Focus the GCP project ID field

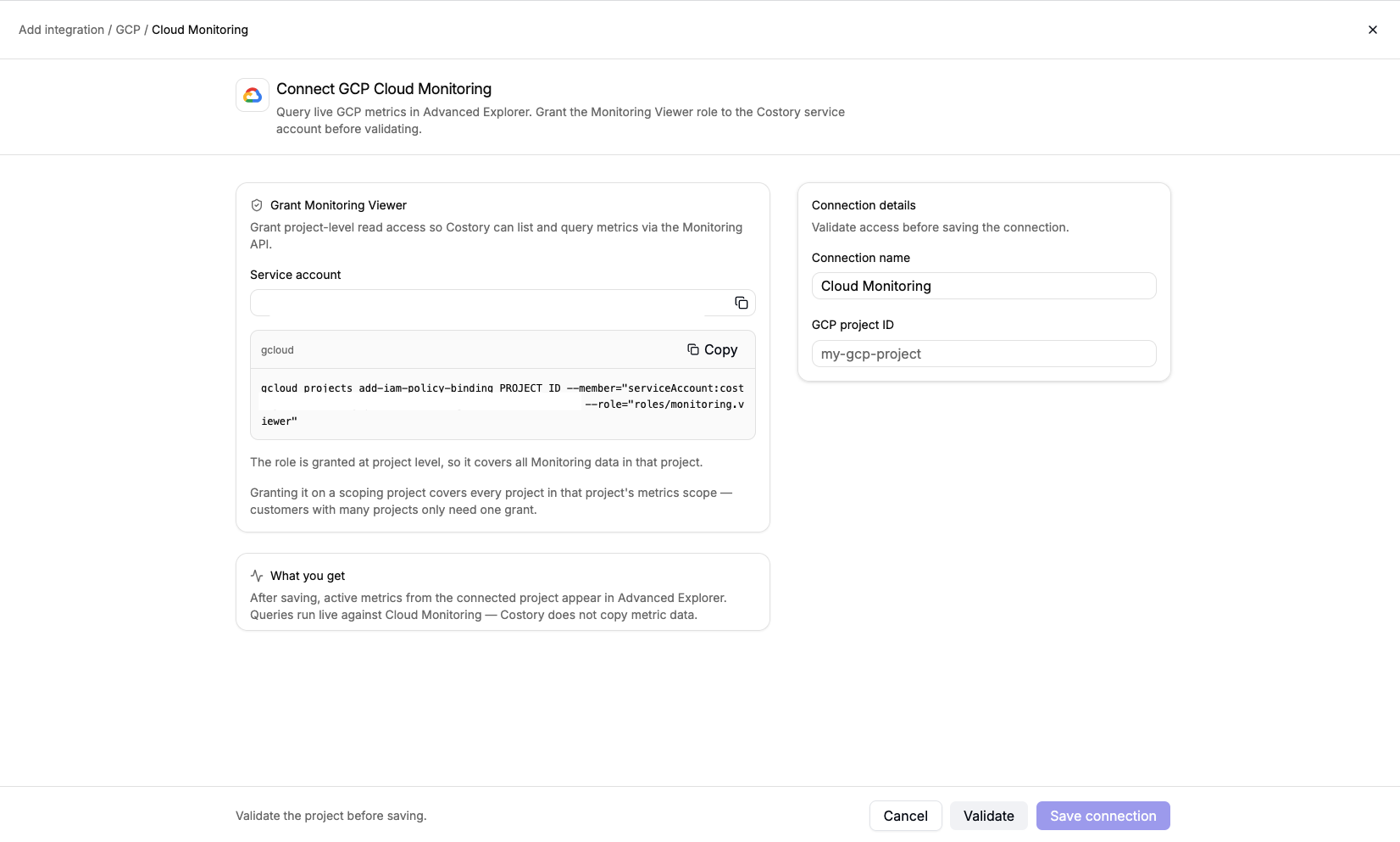click(x=984, y=354)
